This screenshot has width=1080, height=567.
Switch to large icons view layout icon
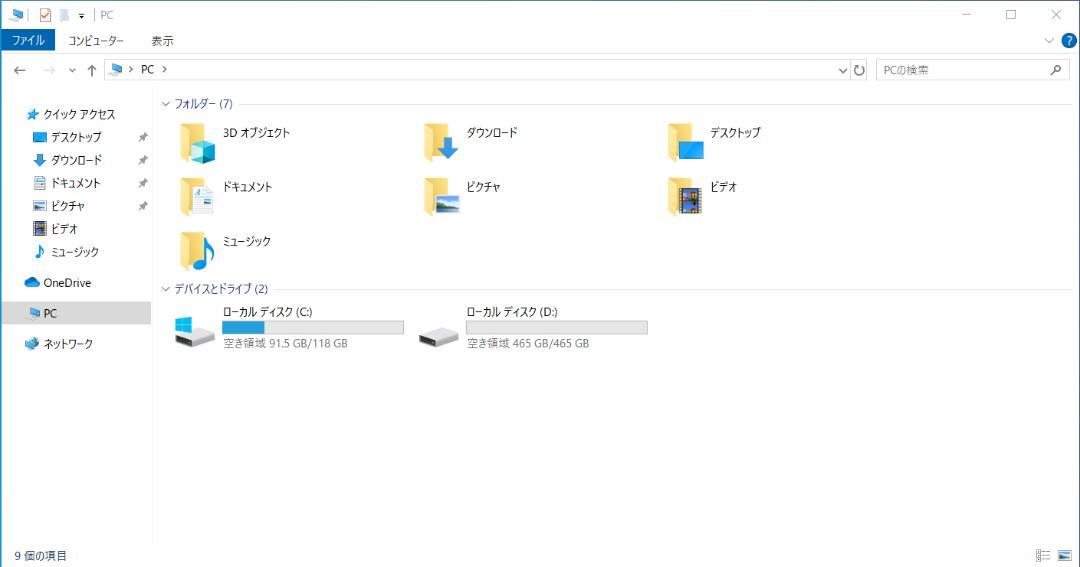coord(1065,555)
